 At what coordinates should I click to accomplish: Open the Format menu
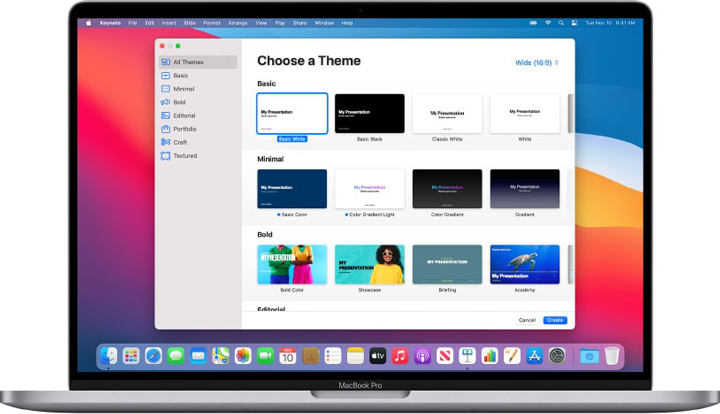[x=212, y=23]
